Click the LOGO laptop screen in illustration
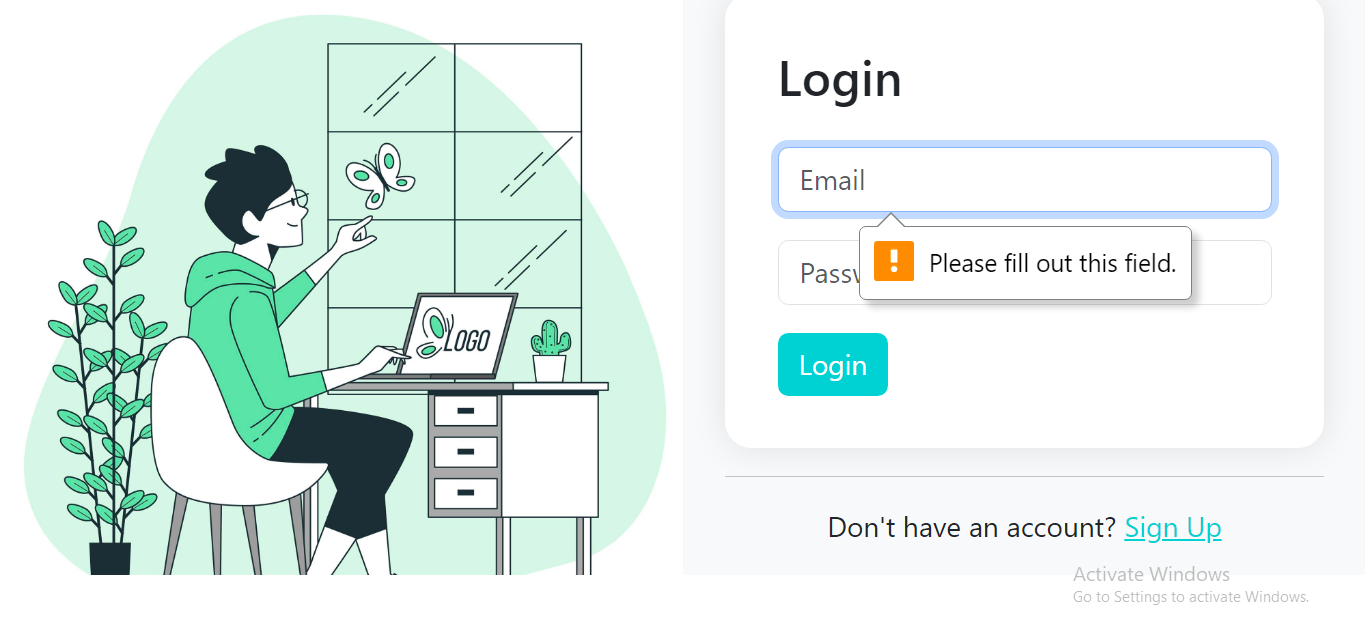 457,334
